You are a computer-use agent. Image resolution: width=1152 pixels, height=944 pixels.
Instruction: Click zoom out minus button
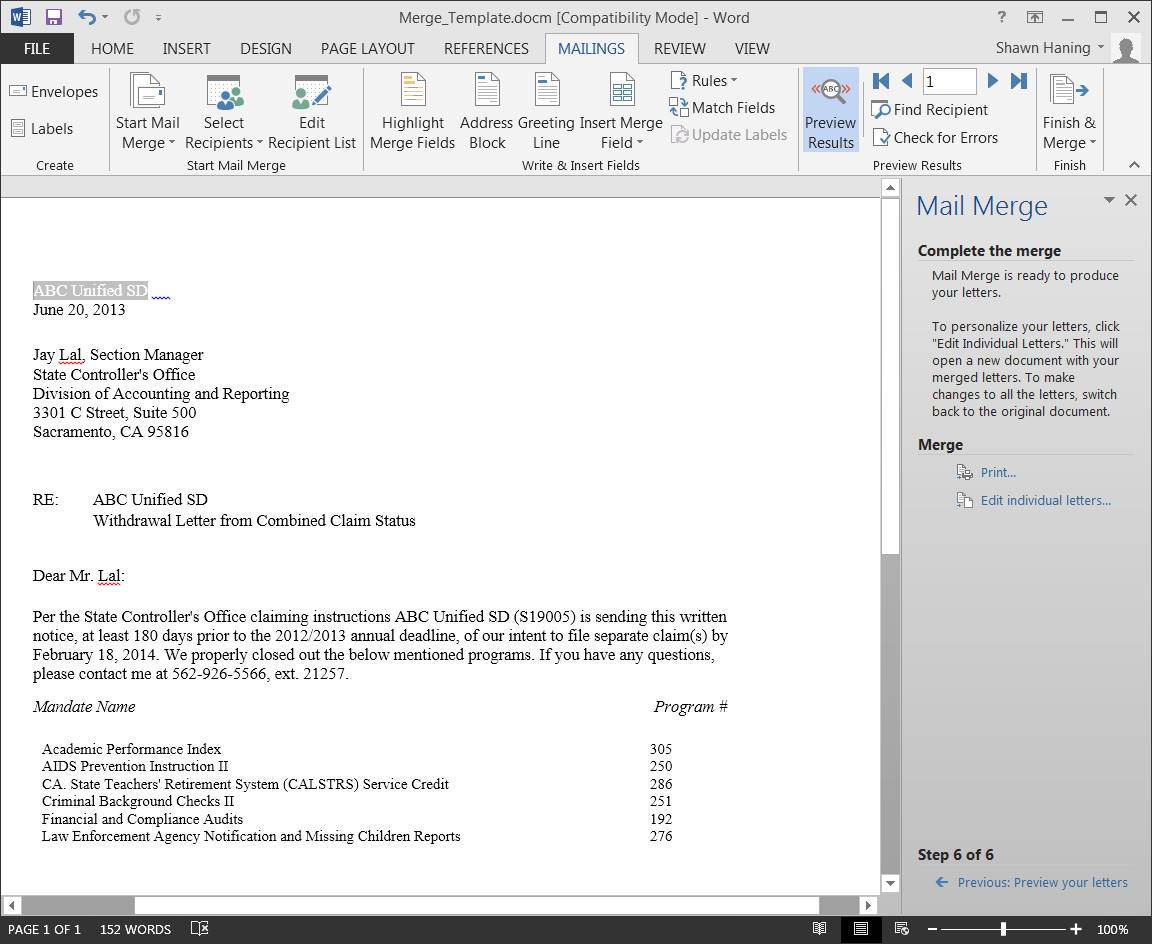pos(932,929)
